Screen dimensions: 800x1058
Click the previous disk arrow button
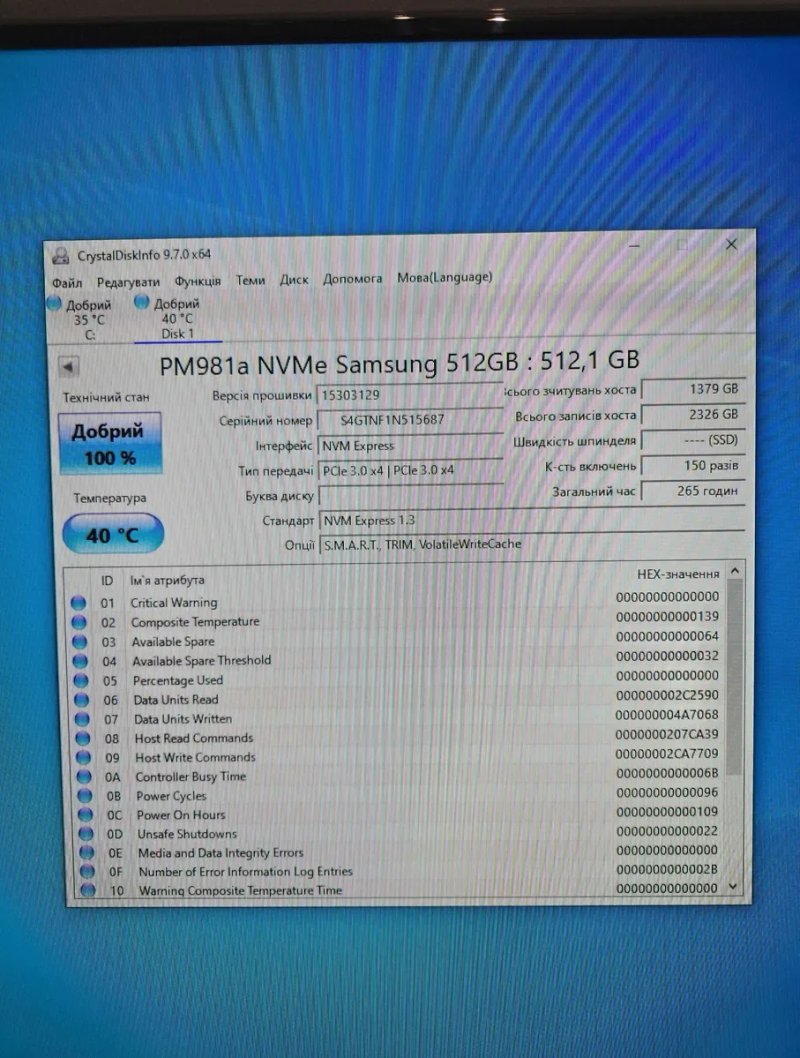pos(68,367)
